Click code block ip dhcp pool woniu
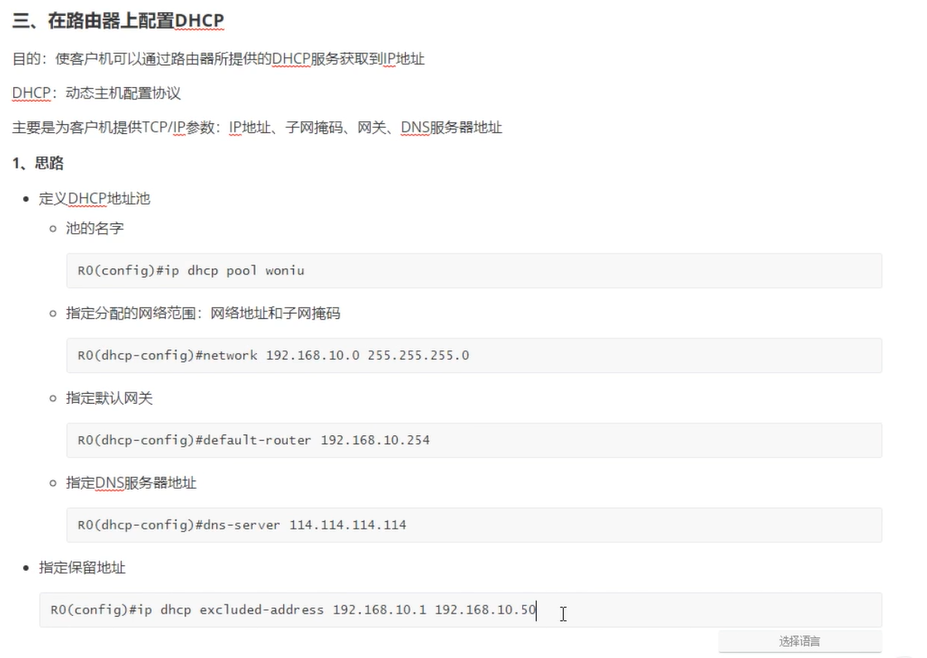 click(474, 271)
